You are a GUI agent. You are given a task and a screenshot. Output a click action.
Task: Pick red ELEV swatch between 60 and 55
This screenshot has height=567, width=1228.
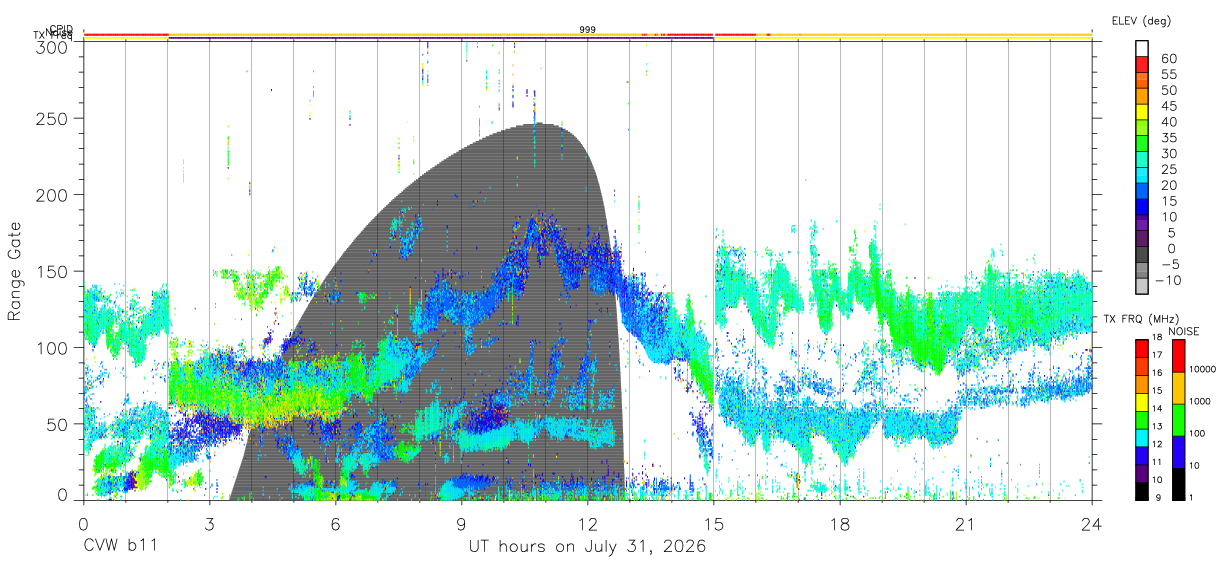click(1142, 65)
